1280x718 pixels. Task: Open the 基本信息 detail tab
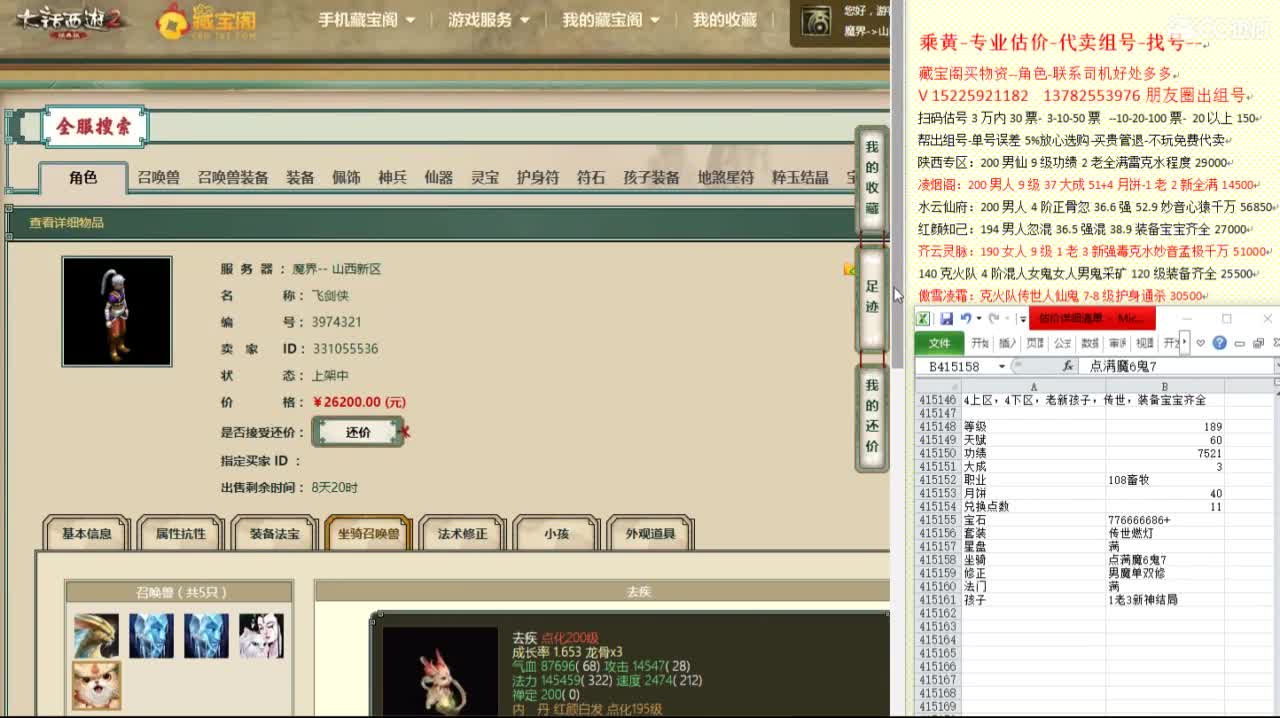point(87,533)
